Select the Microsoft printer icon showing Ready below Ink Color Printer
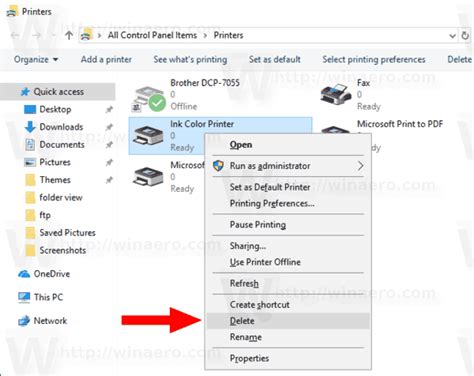Screen dimensions: 474x376 point(148,176)
